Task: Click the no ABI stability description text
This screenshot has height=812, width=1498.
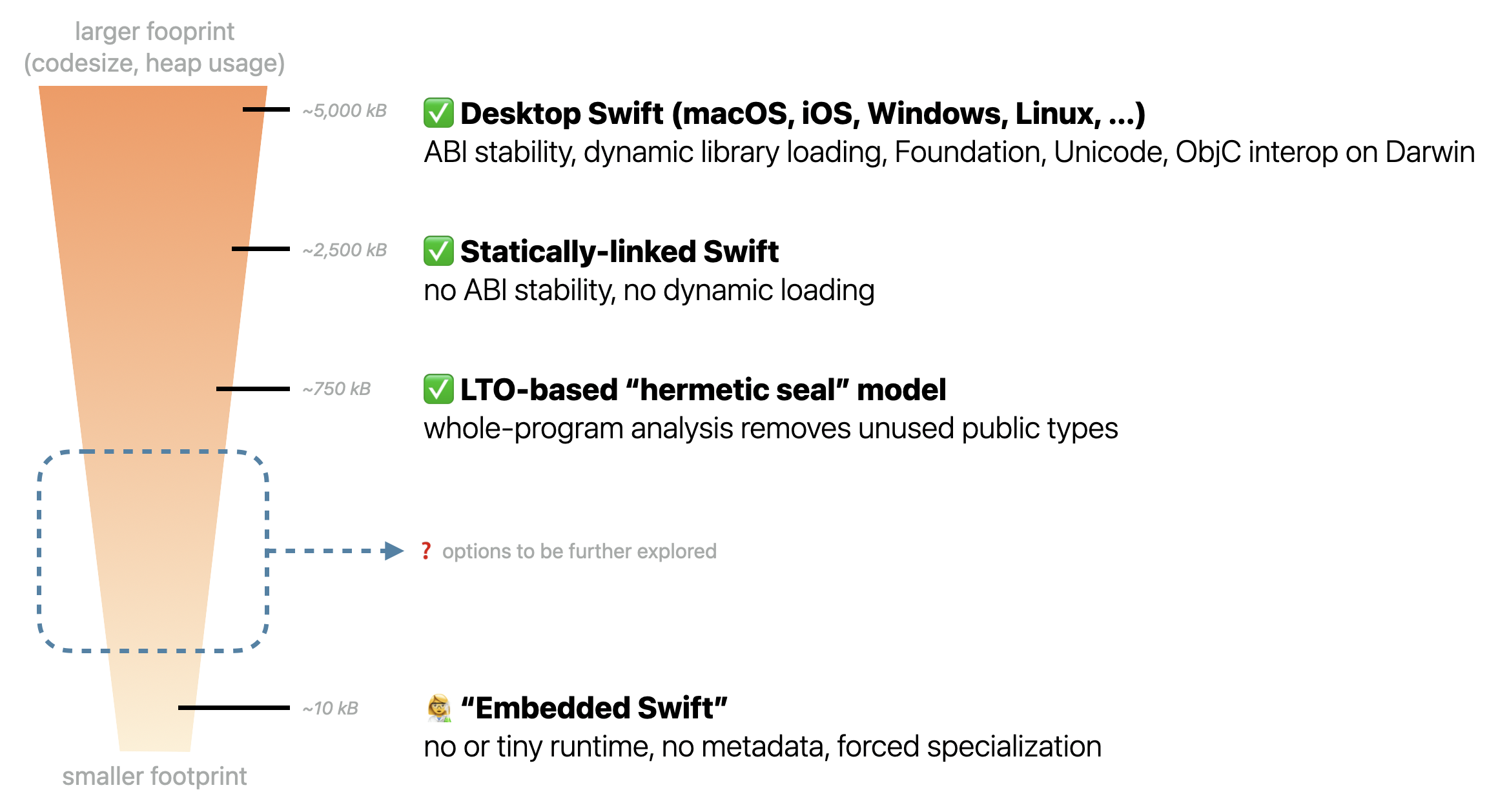Action: (x=649, y=290)
